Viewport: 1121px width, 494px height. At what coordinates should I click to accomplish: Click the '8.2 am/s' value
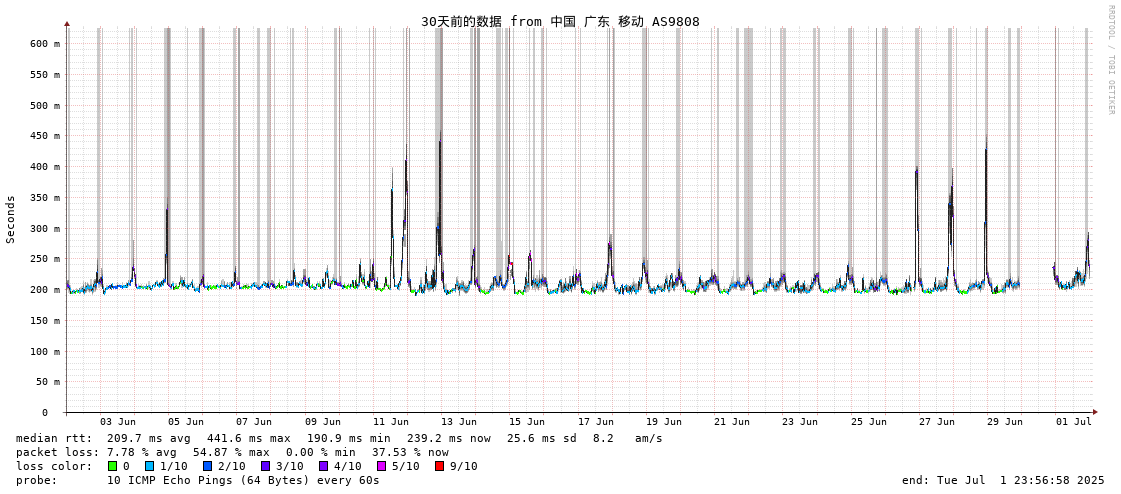pos(627,438)
